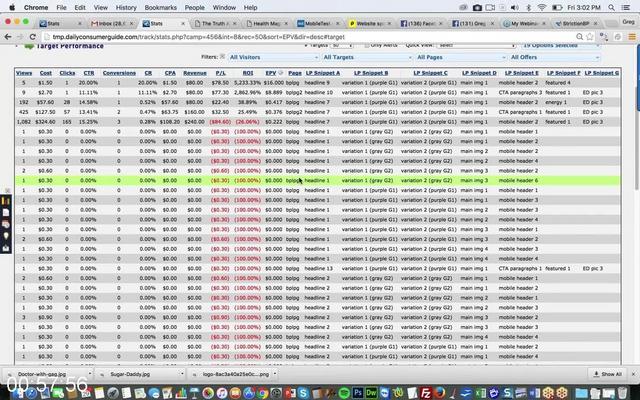
Task: Launch Photoshop from the Dock
Action: click(358, 393)
